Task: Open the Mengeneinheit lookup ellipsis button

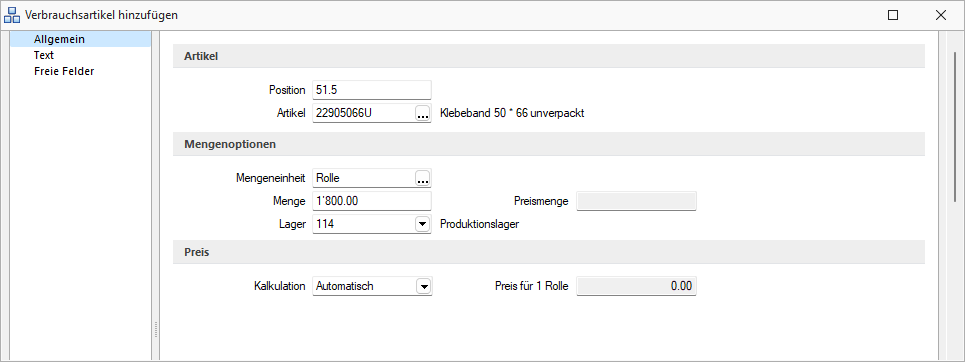Action: pos(422,179)
